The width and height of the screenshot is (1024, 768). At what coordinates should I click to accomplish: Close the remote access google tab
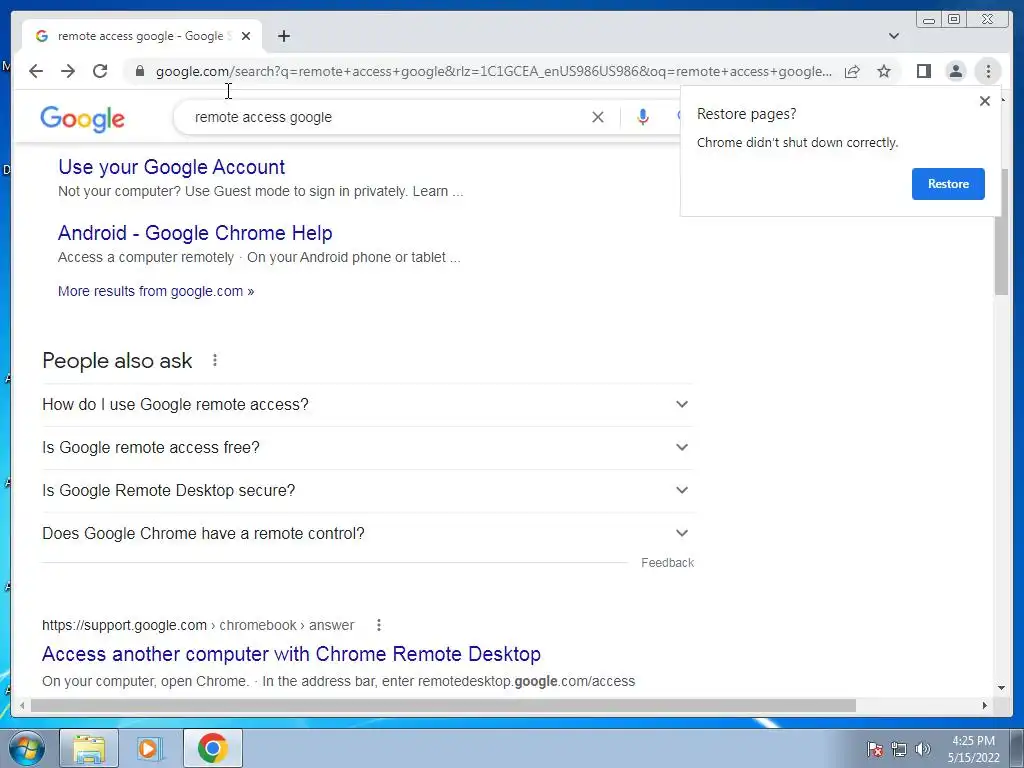point(246,36)
